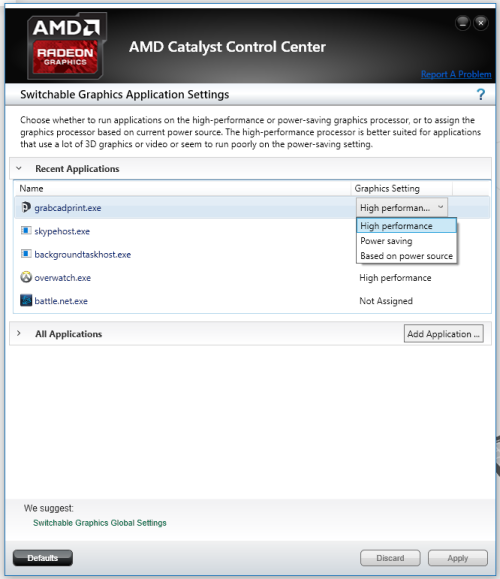Click the skypehost.exe icon
The height and width of the screenshot is (579, 500).
pyautogui.click(x=26, y=231)
